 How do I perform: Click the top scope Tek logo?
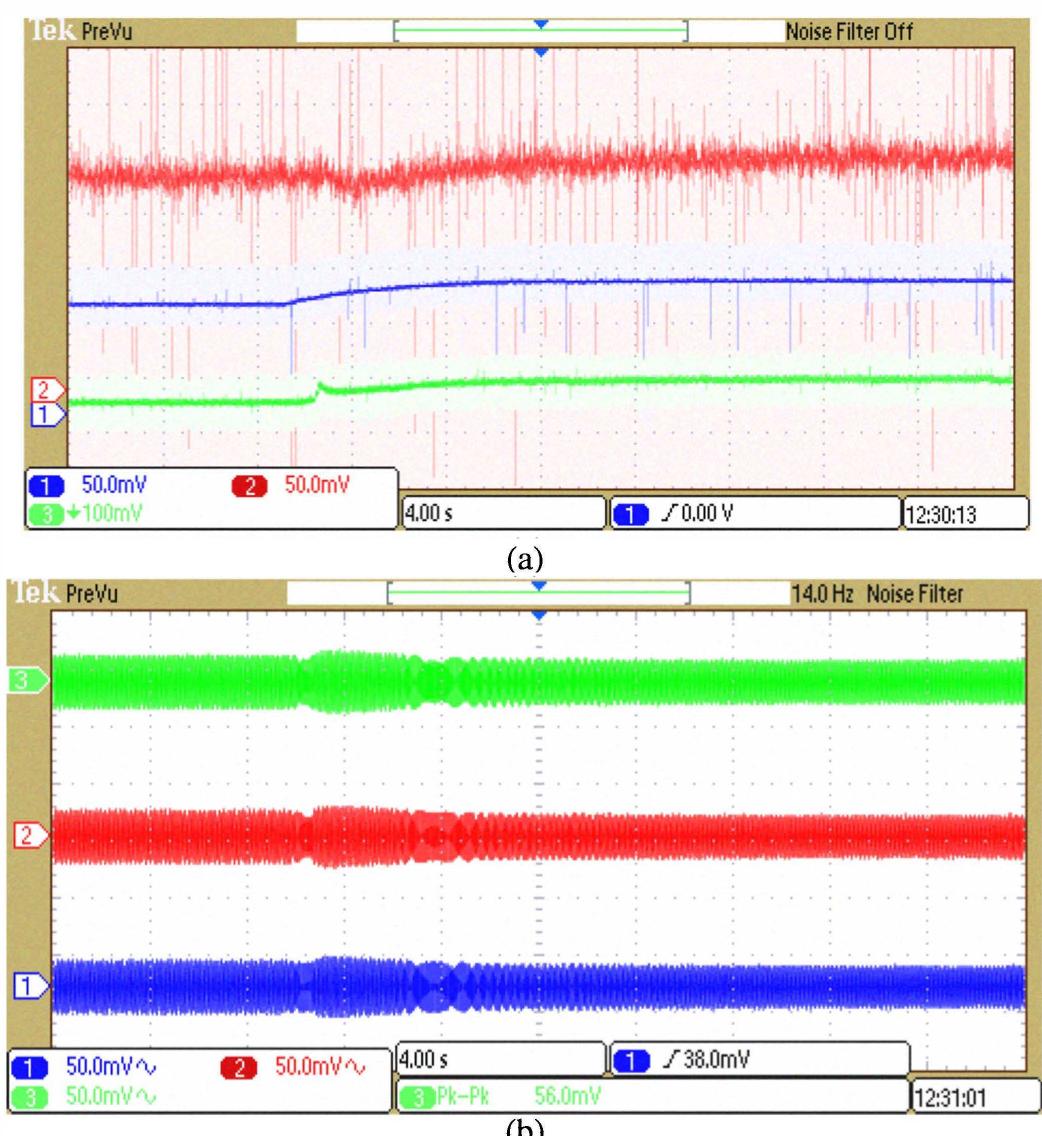(x=52, y=30)
